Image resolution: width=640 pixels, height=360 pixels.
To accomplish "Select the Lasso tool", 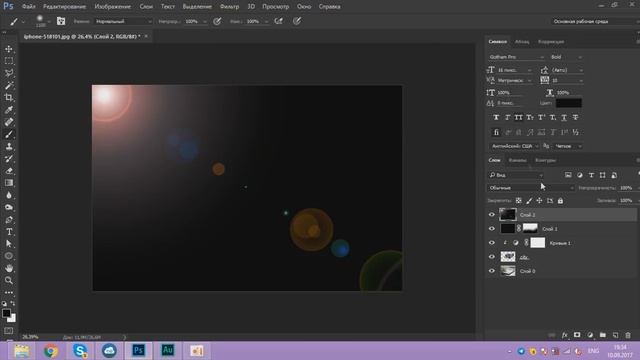I will 9,73.
